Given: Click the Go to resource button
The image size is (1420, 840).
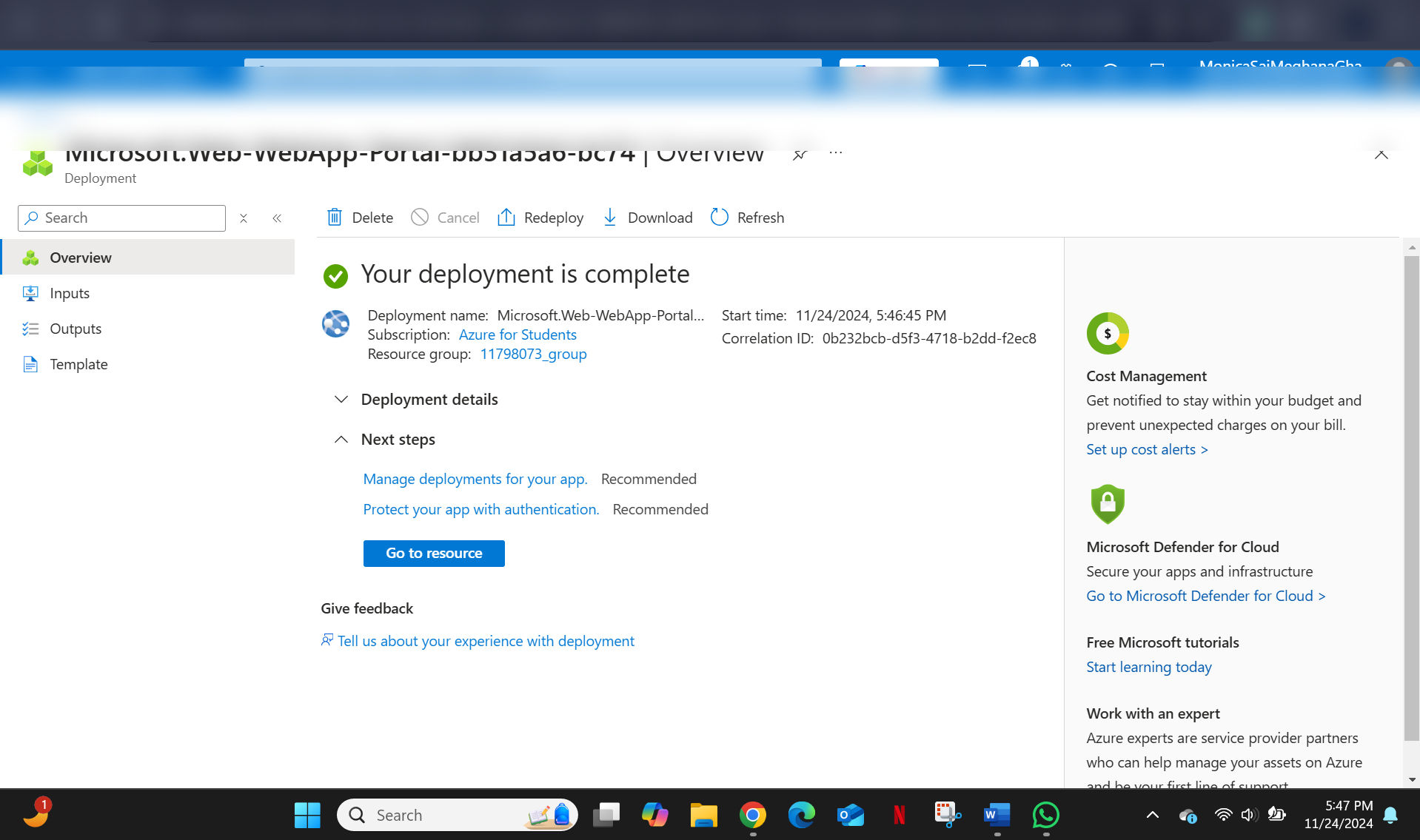Looking at the screenshot, I should click(434, 553).
